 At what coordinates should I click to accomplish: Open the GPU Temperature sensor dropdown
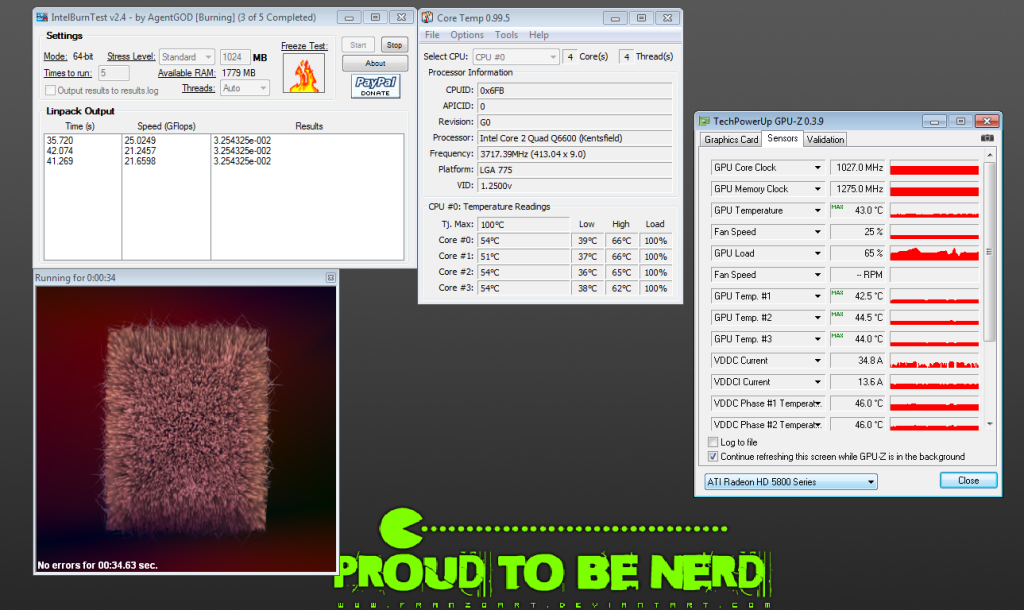(x=818, y=210)
